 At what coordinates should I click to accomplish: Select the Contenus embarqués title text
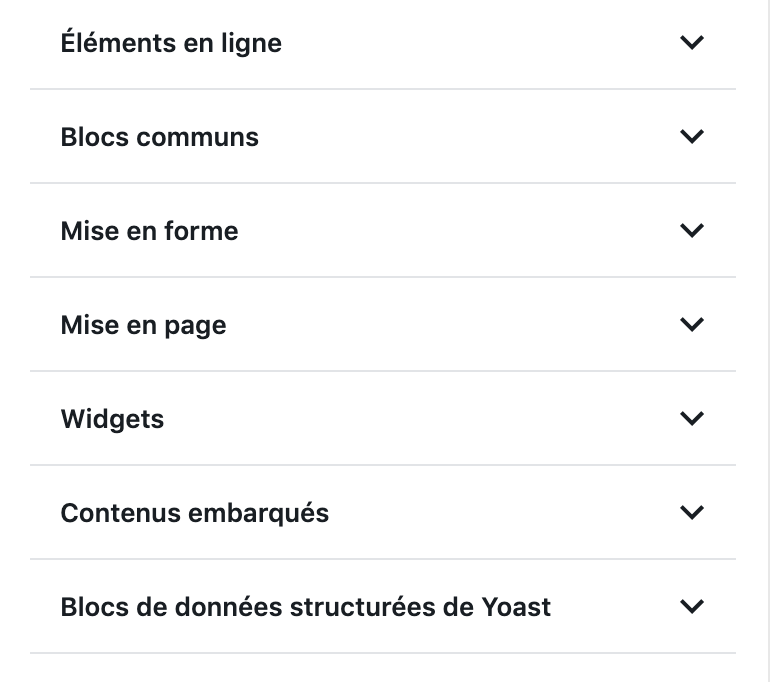click(194, 513)
